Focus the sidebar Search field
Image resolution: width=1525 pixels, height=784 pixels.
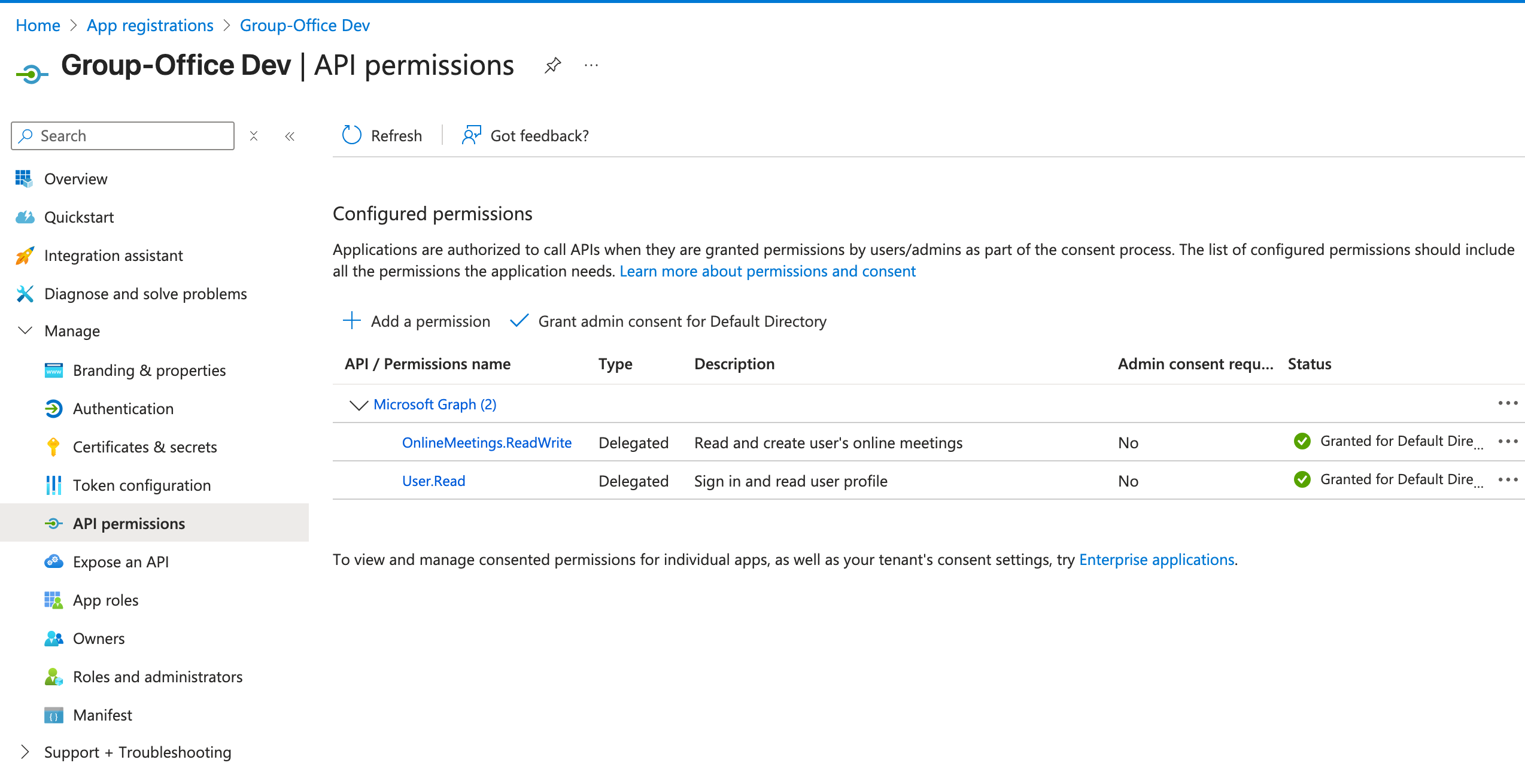123,136
